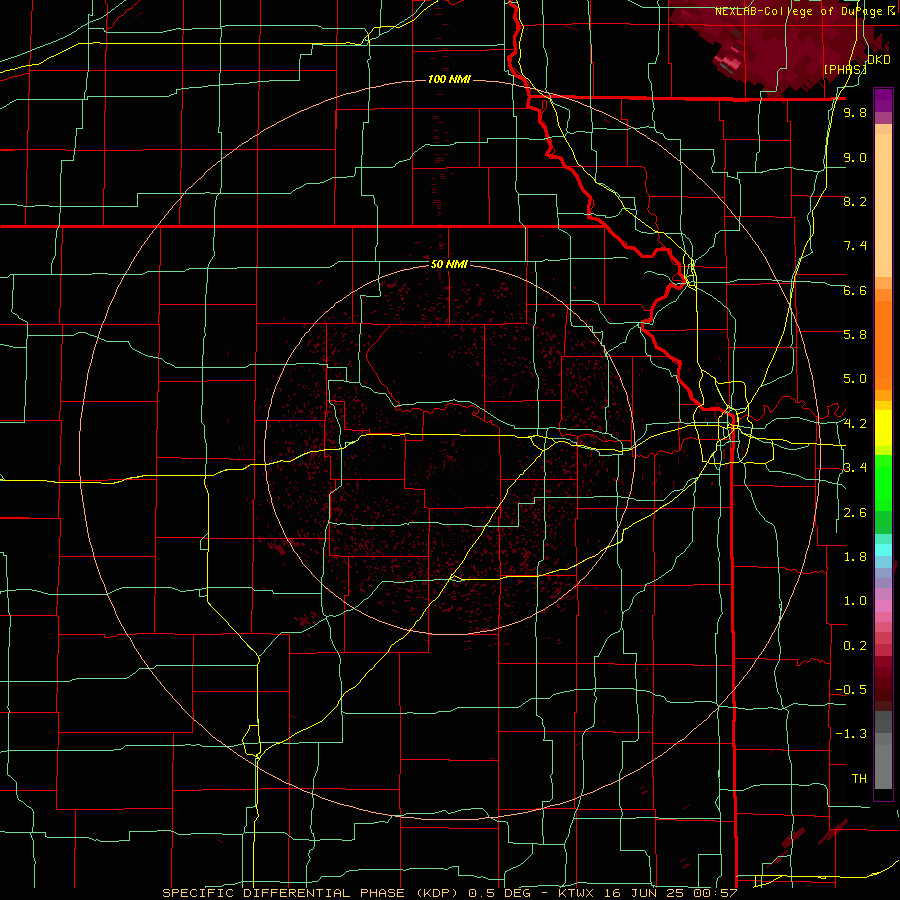Click the bright pink echo core at top right
900x900 pixels.
pos(727,61)
